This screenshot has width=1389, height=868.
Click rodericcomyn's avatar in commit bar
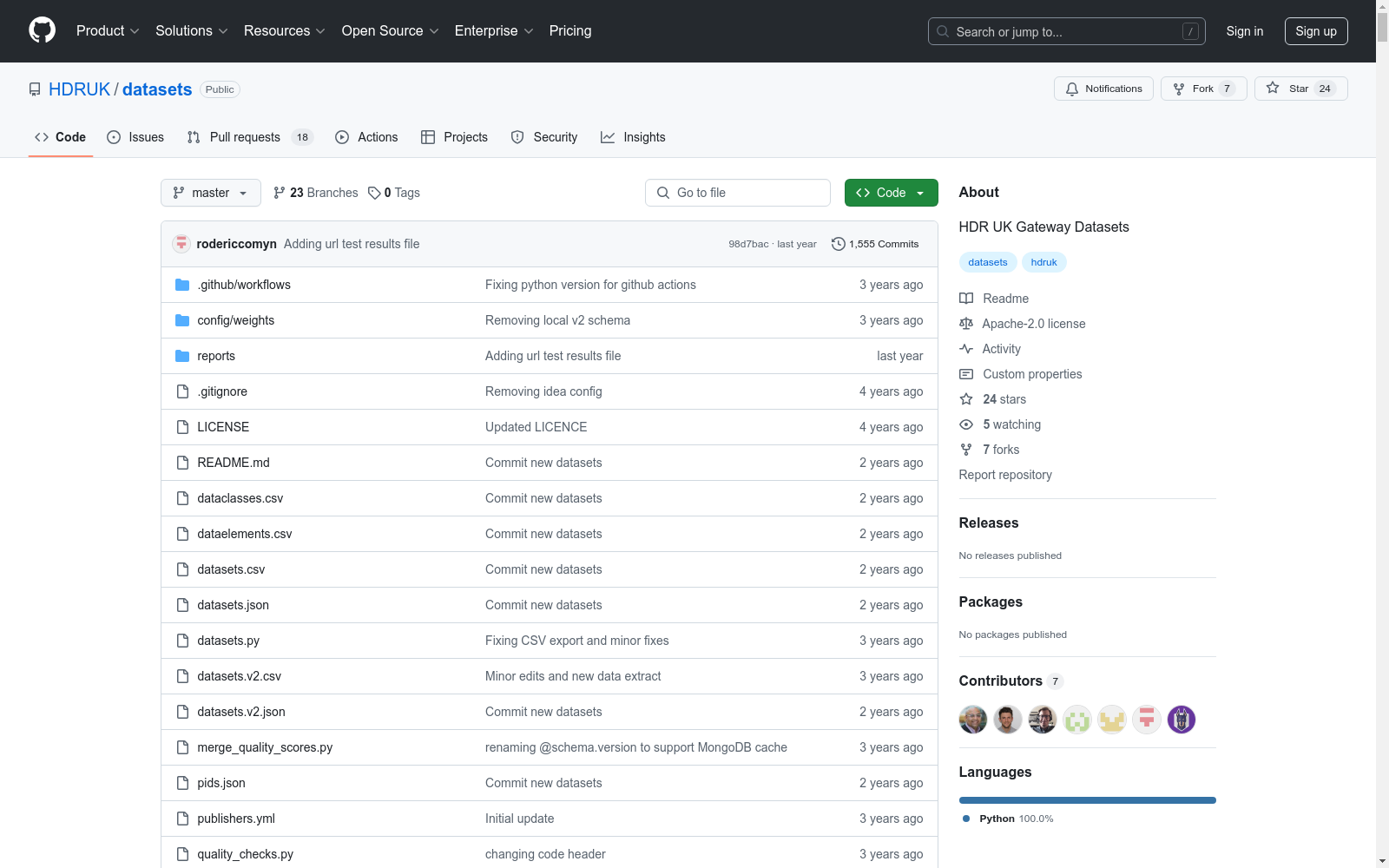point(181,244)
